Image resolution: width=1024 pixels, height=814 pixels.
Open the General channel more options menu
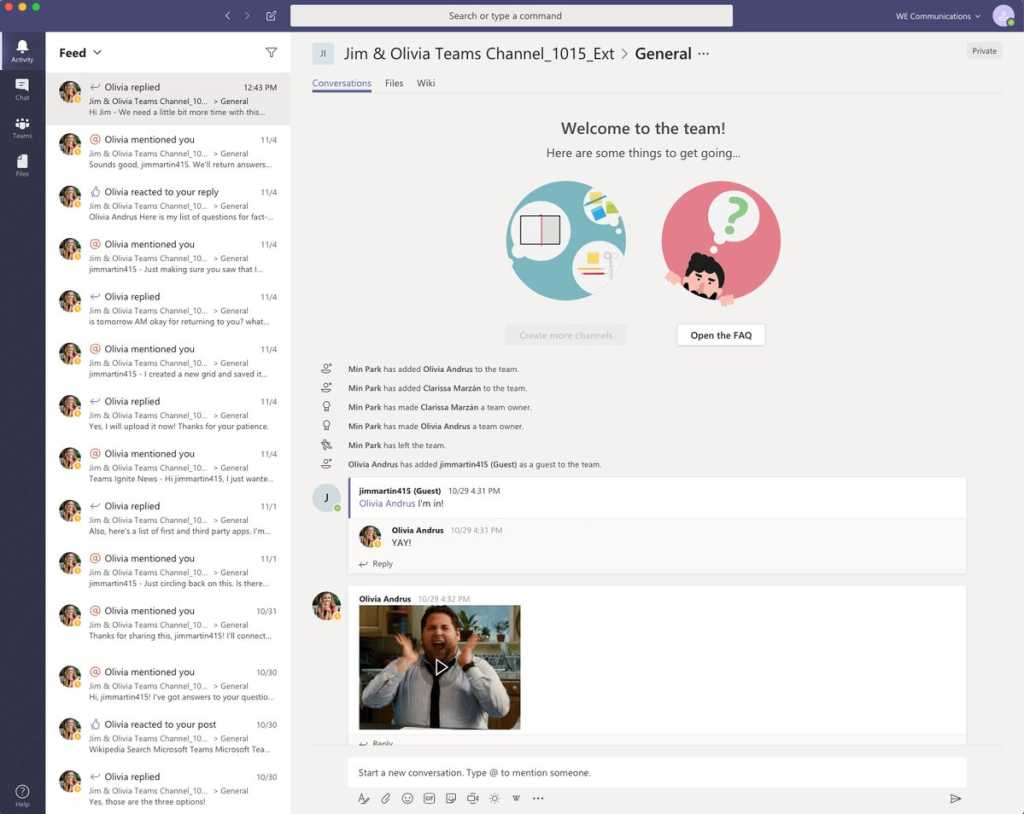pyautogui.click(x=703, y=54)
